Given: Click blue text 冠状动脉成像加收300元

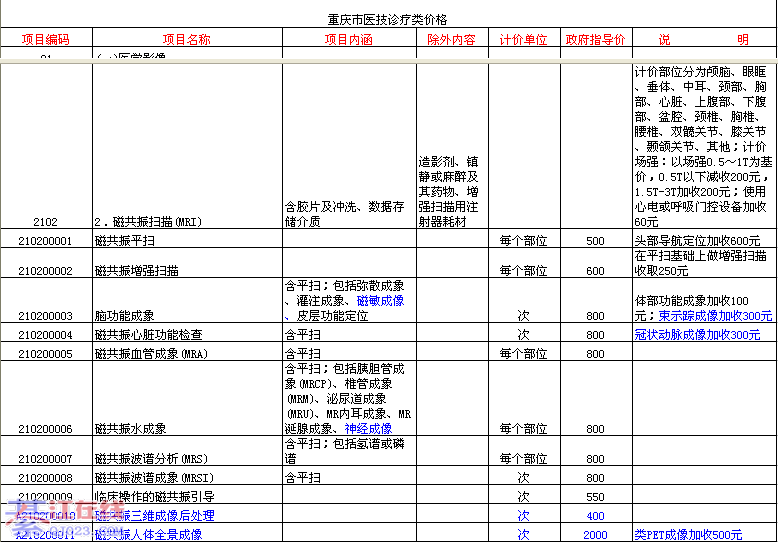Looking at the screenshot, I should (x=697, y=335).
